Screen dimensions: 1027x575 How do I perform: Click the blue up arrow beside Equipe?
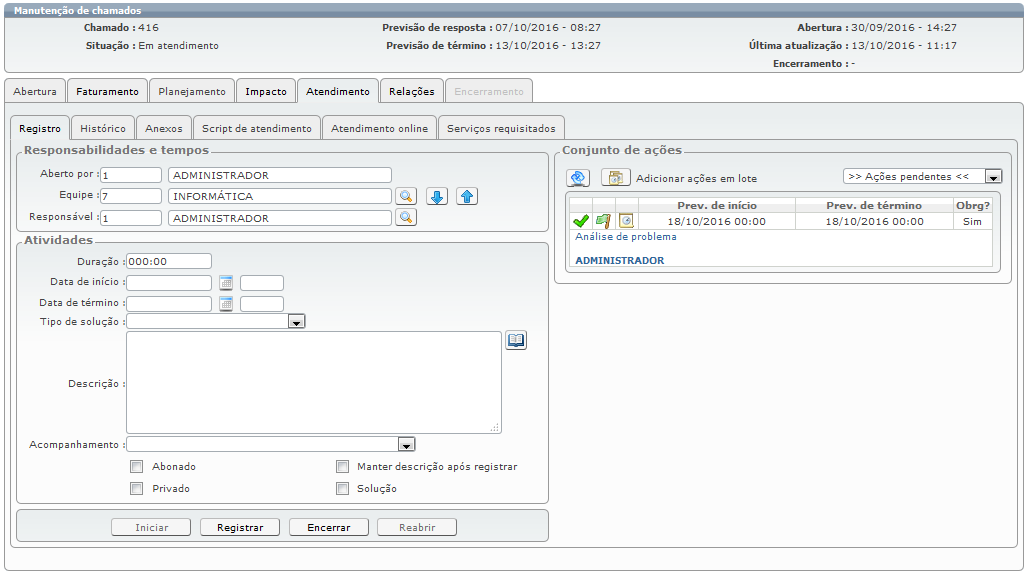(x=467, y=196)
